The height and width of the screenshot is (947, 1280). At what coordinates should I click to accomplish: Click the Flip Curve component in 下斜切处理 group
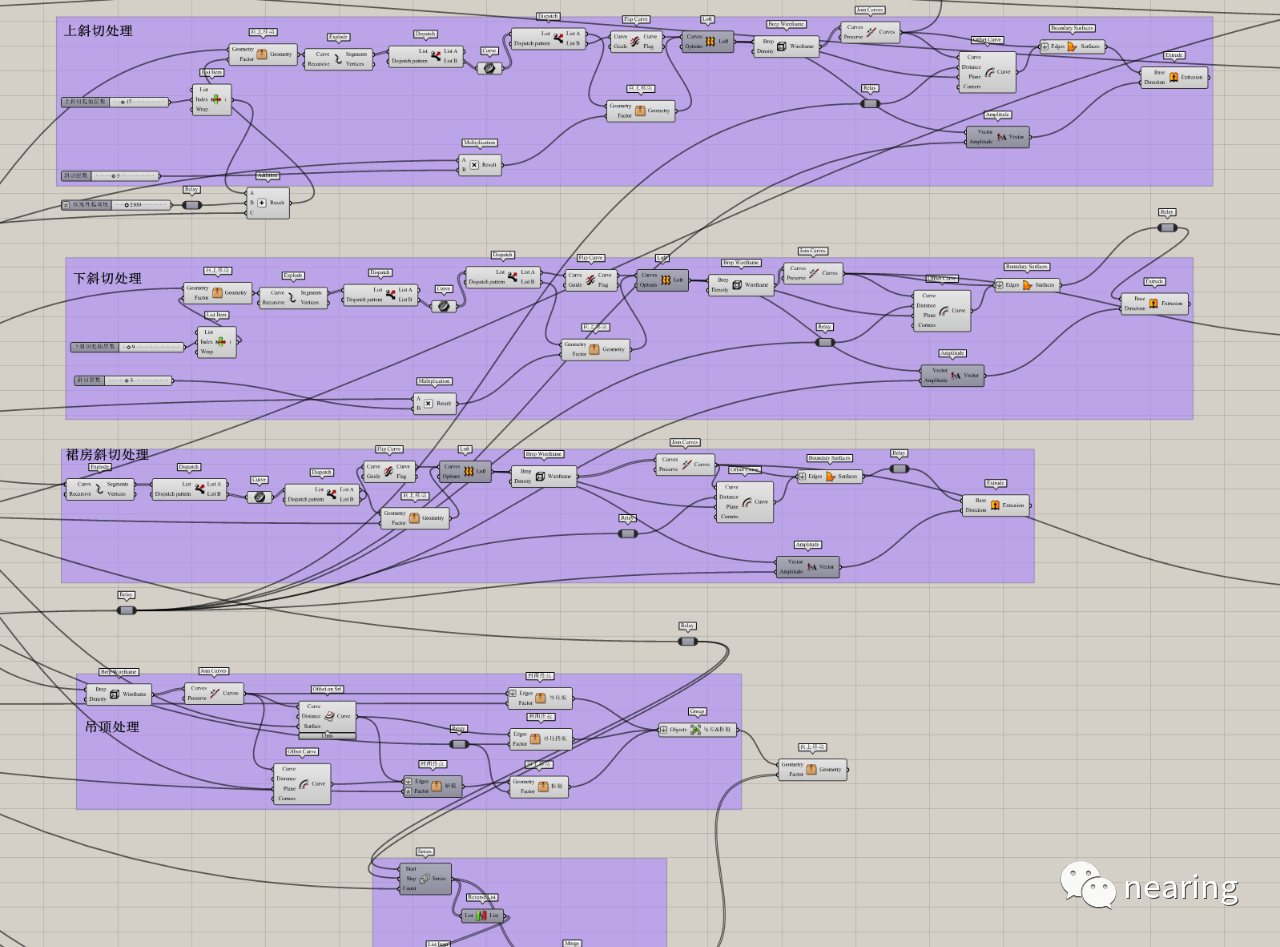pyautogui.click(x=591, y=279)
